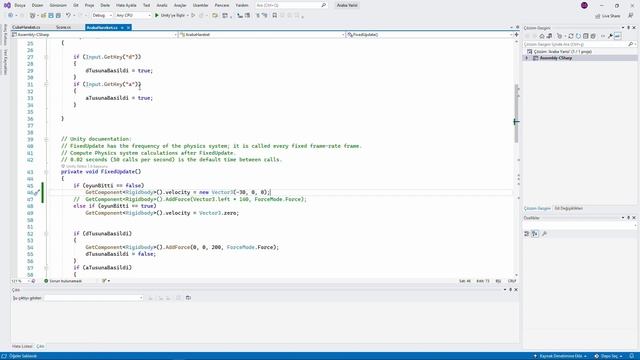Click the toggle word wrap icon in Output
640x360 pixels.
188,298
